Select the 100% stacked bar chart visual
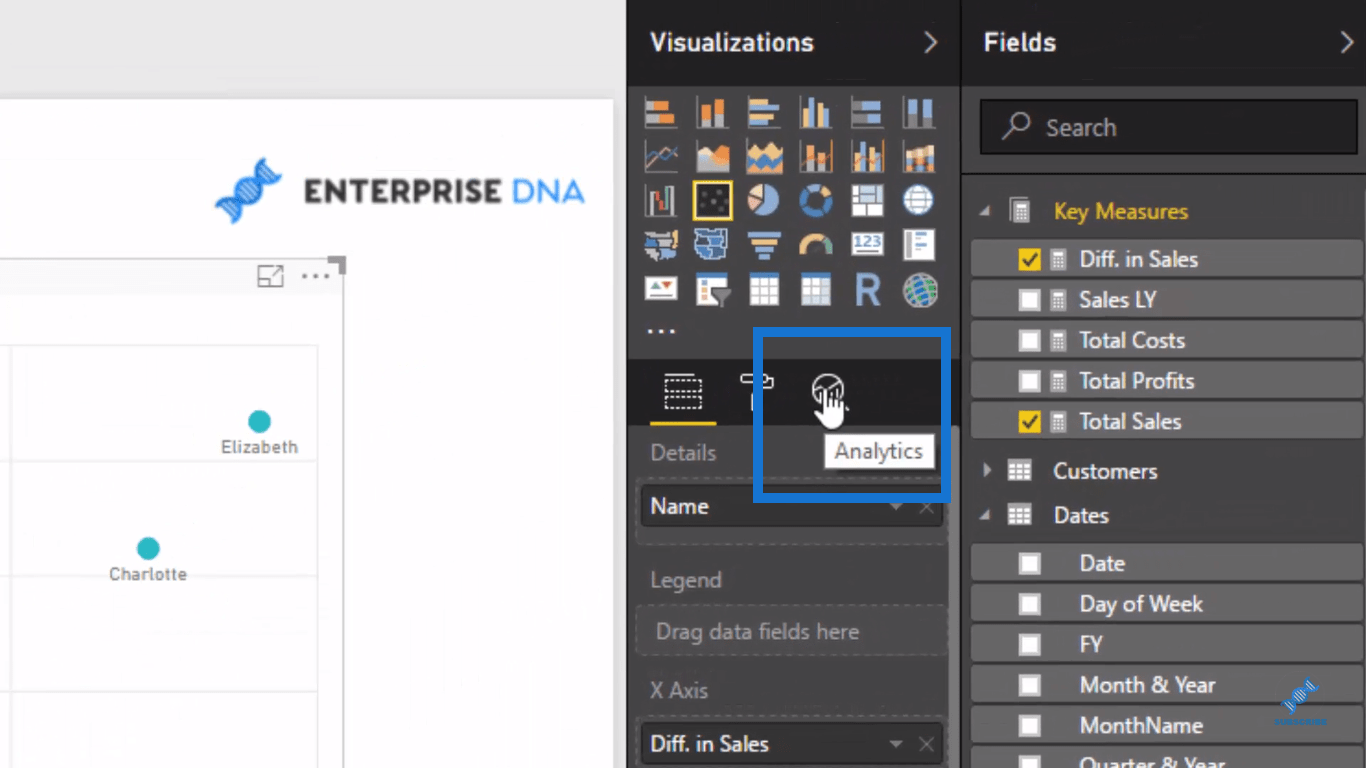Viewport: 1366px width, 768px height. (x=867, y=112)
